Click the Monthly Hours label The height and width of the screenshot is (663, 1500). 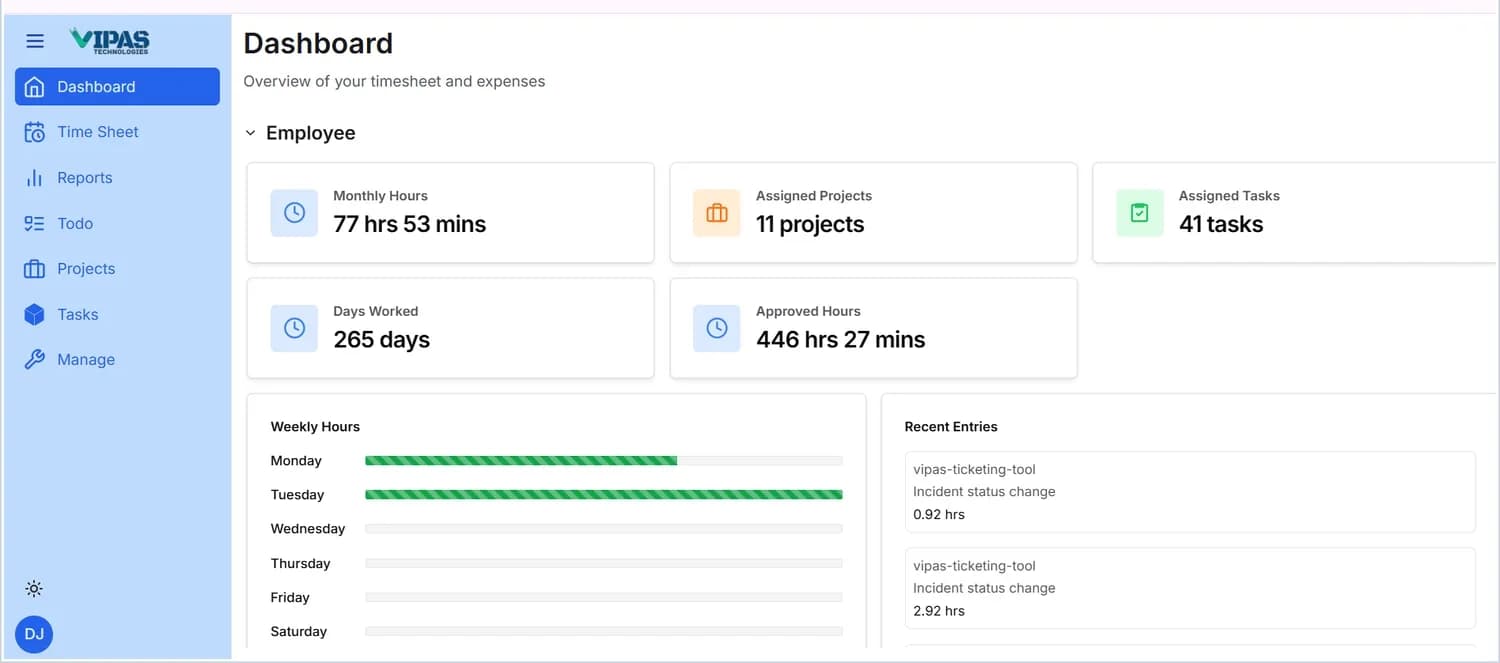380,196
